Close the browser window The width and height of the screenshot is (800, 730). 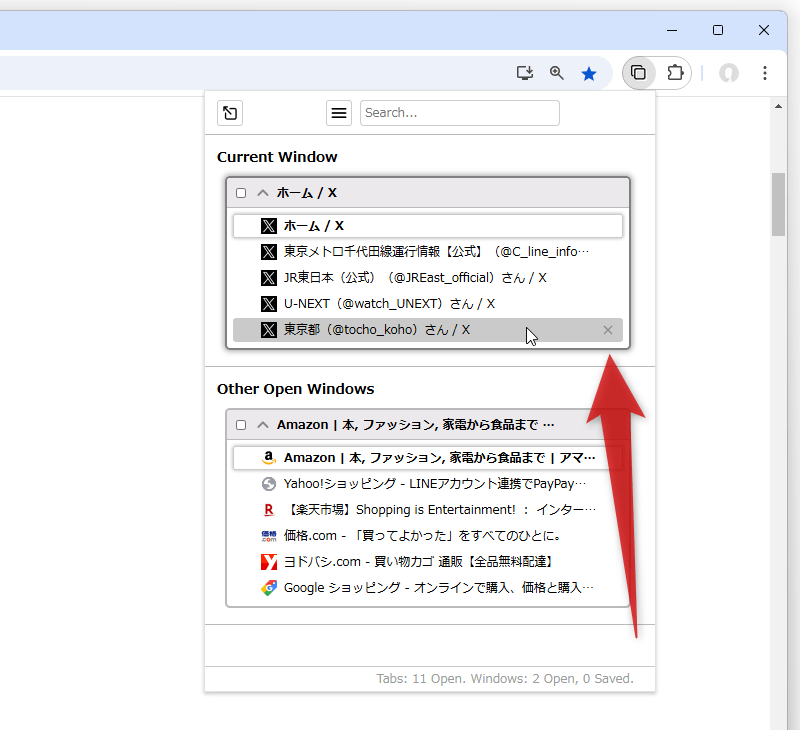point(764,30)
